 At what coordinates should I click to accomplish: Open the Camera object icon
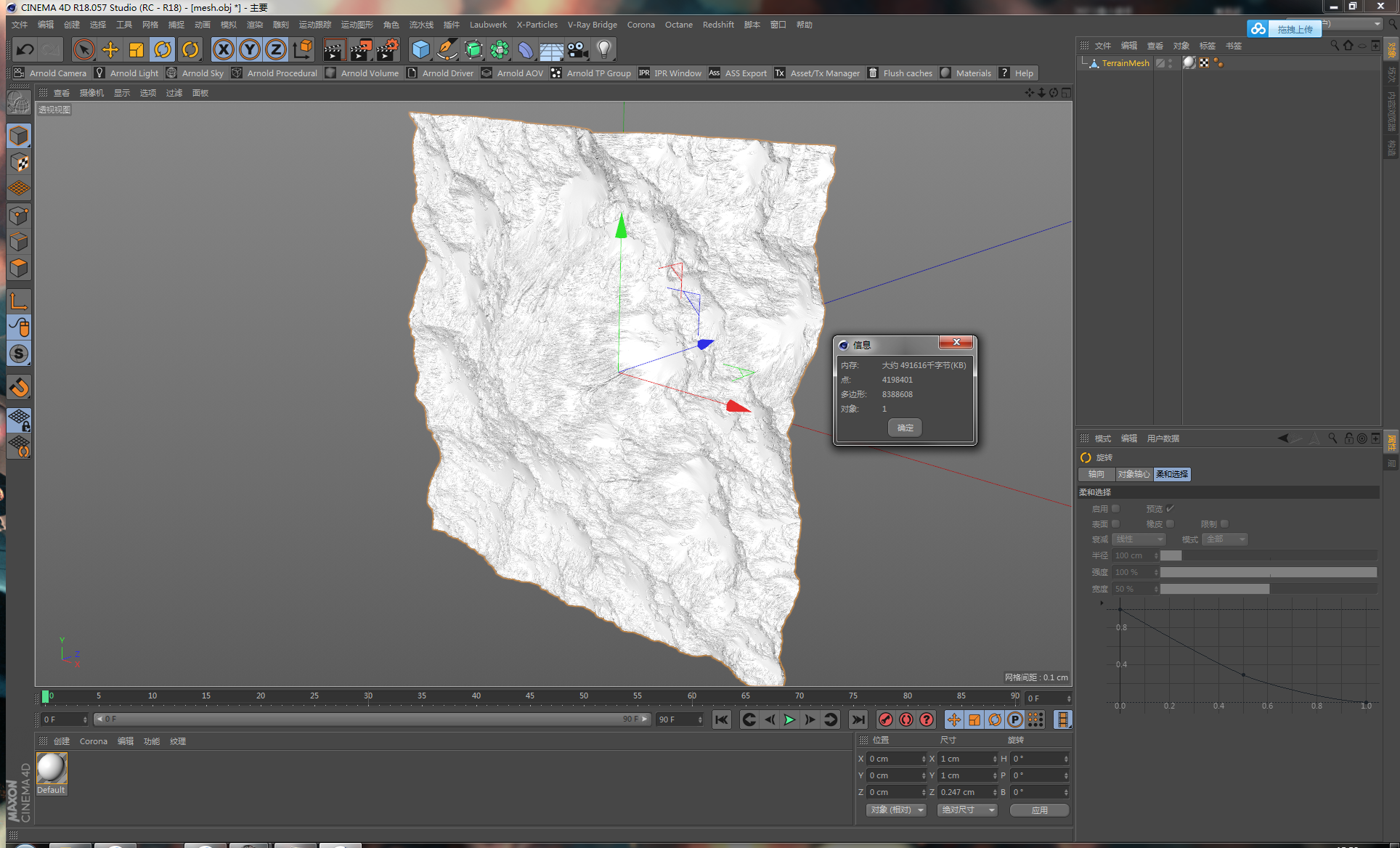point(577,49)
